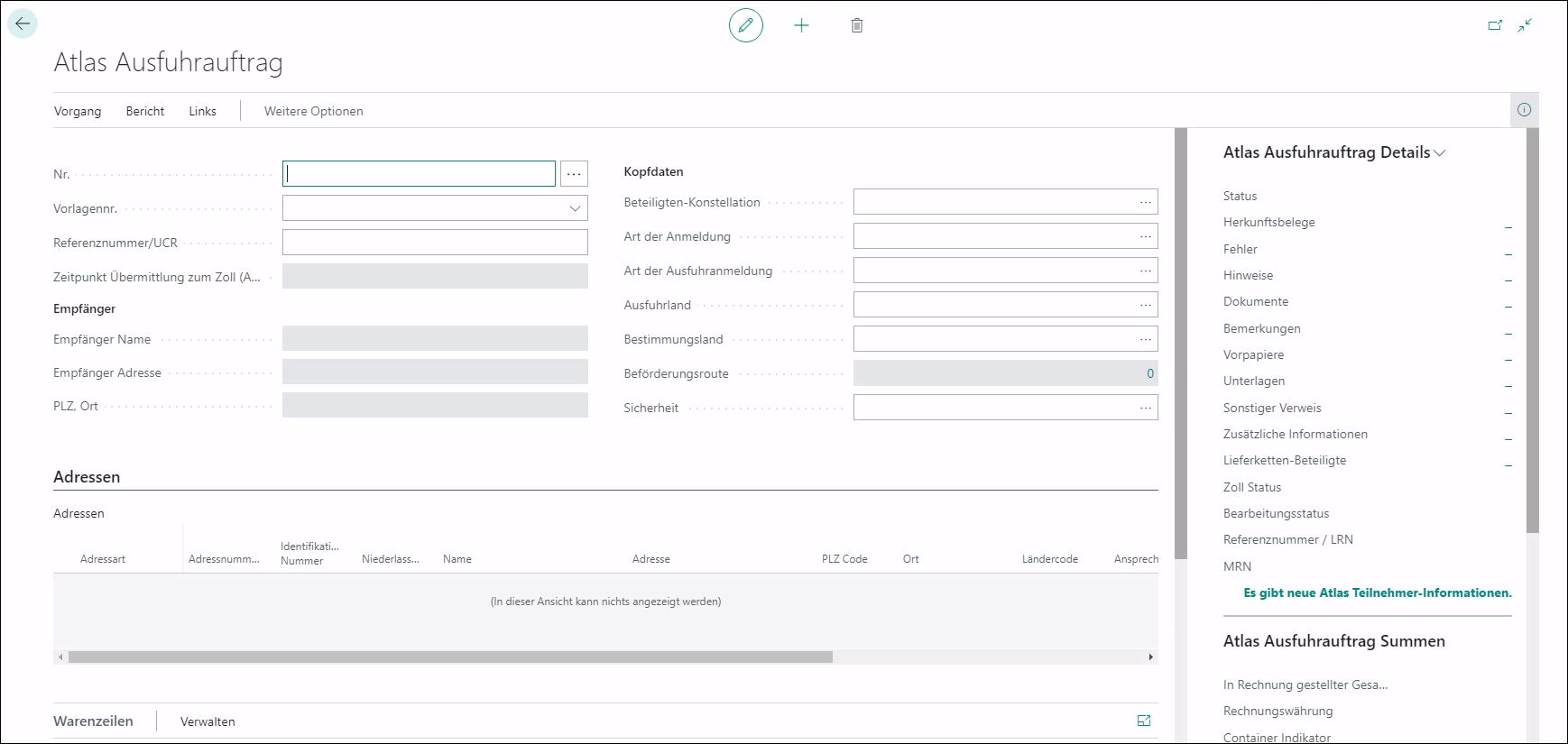
Task: Click the Dokumente value link
Action: (x=1508, y=302)
